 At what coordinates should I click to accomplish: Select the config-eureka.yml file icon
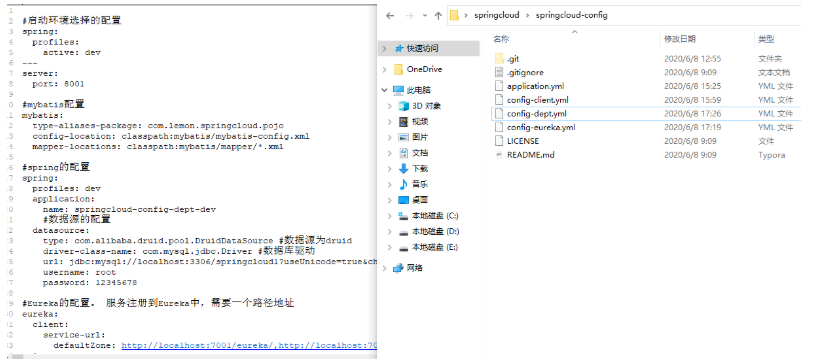499,127
